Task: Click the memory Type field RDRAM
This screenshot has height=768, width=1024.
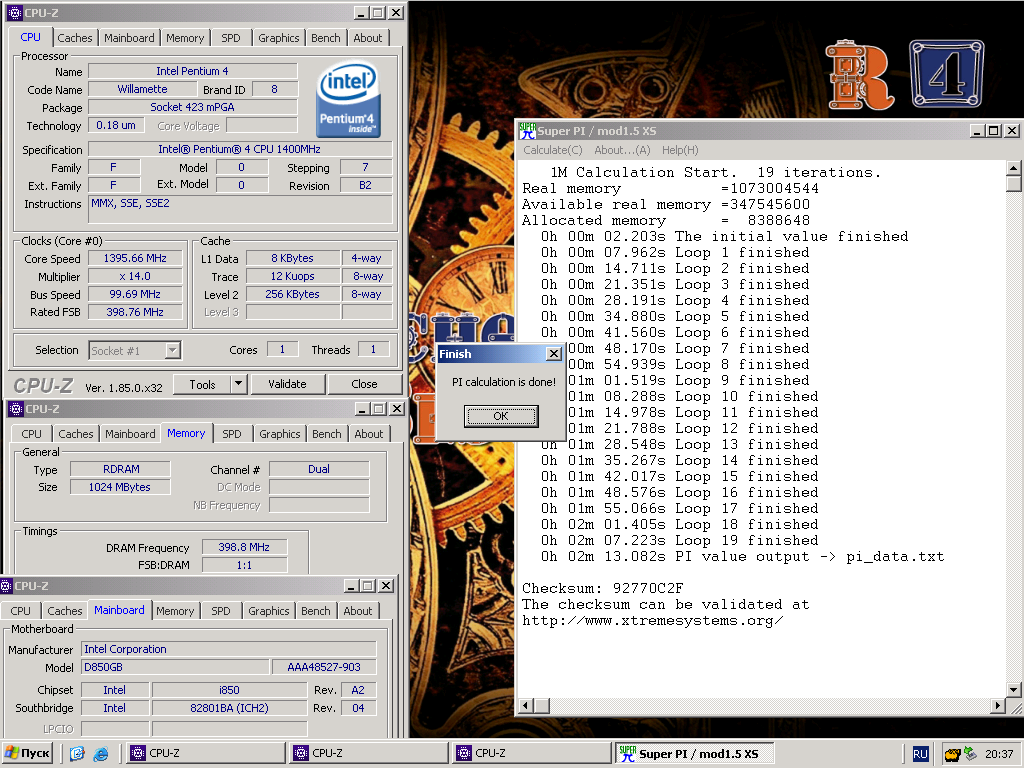Action: click(x=121, y=469)
